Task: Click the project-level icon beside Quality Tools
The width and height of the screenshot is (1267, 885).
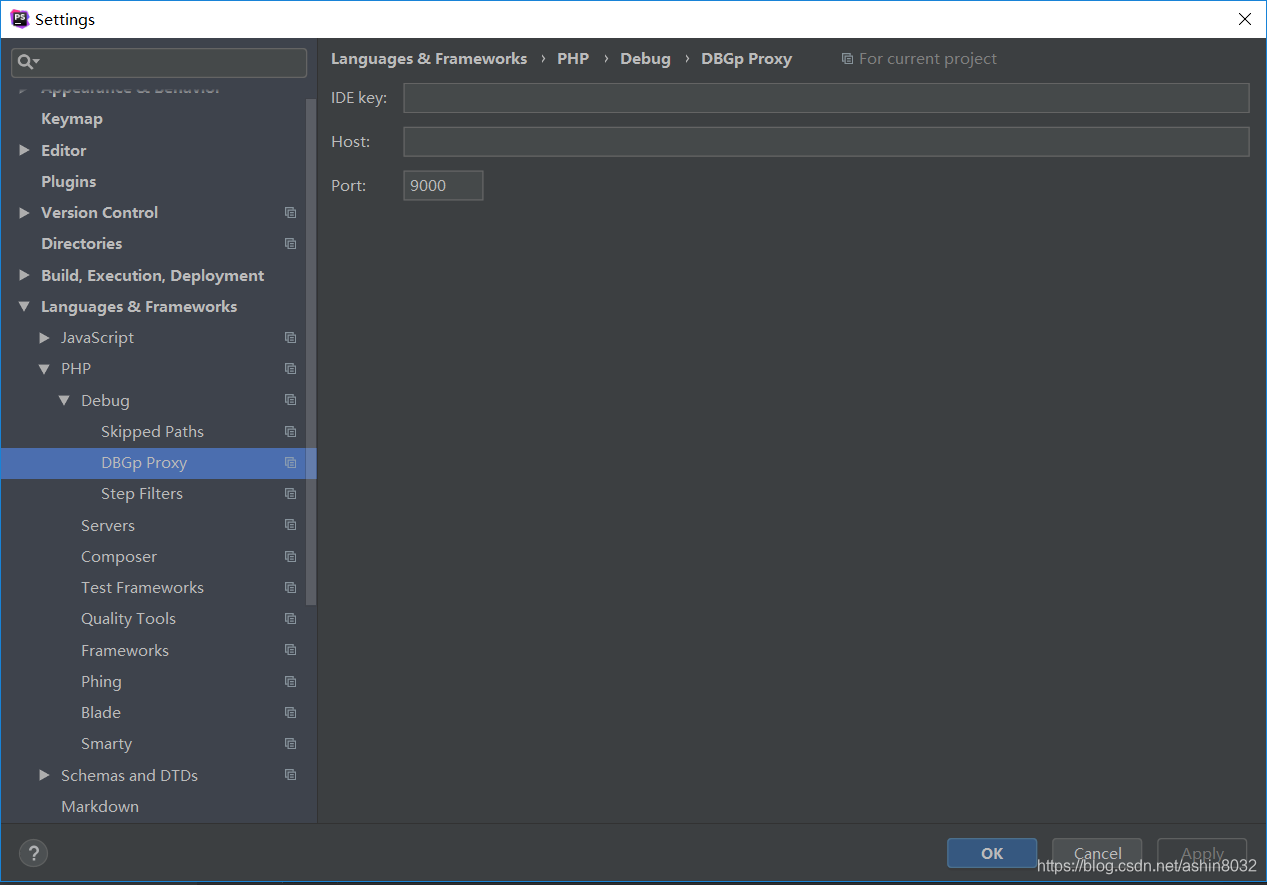Action: (x=290, y=619)
